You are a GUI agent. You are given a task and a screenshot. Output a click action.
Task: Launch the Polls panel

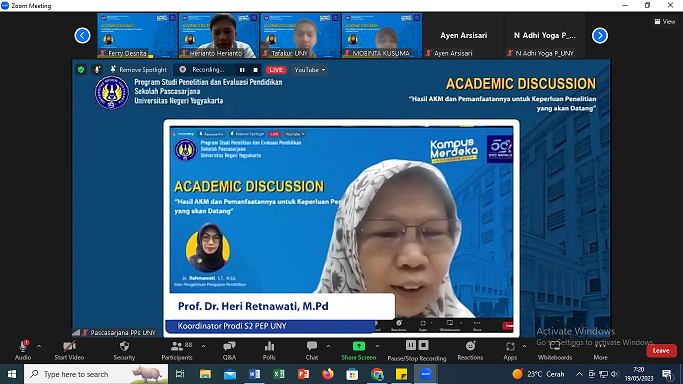point(269,350)
